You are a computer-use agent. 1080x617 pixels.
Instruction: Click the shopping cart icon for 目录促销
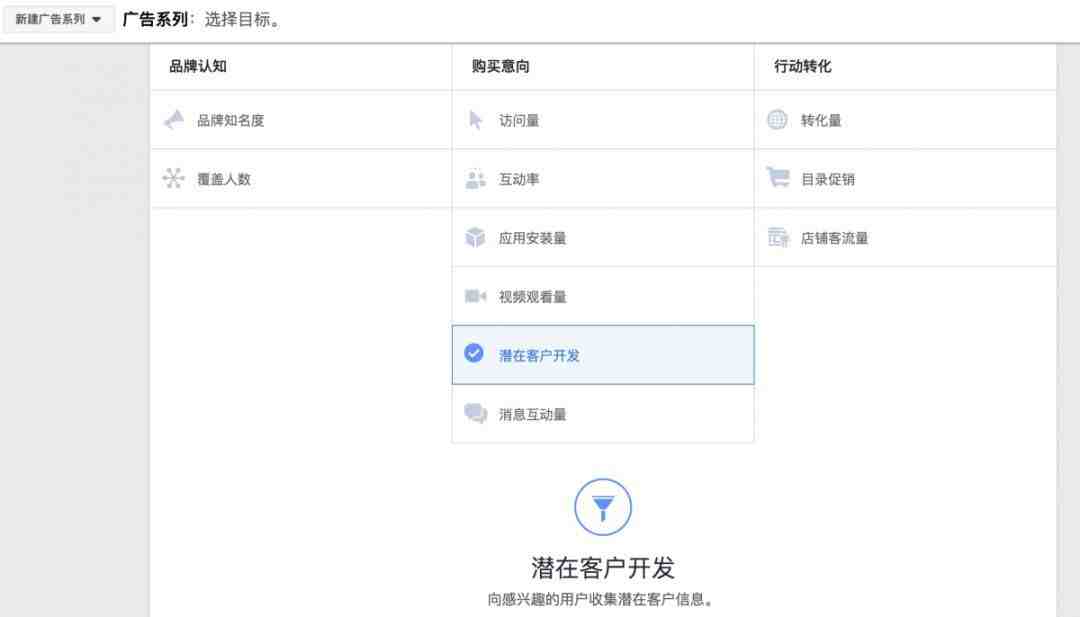(778, 178)
